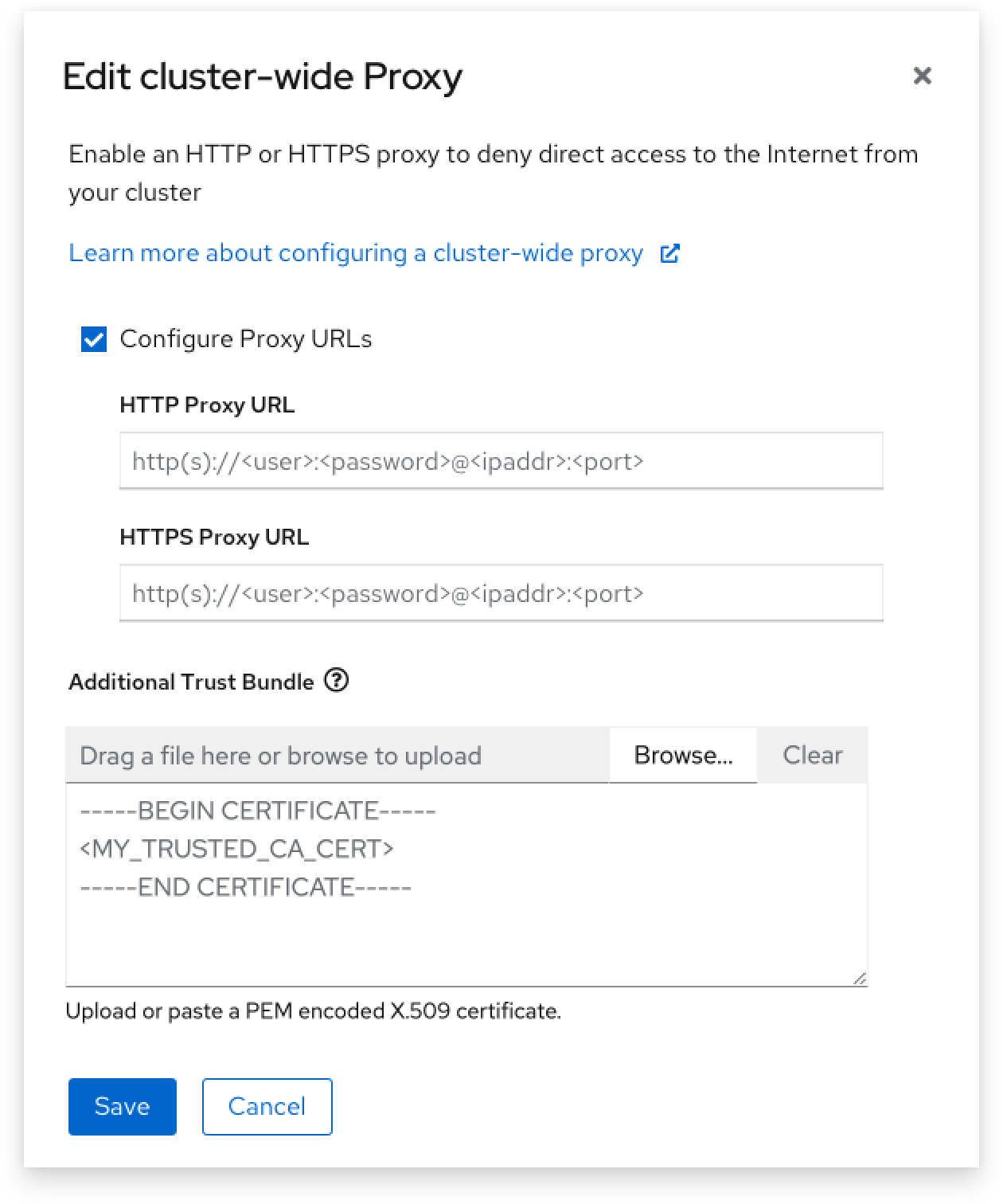
Task: Click the Edit cluster-wide Proxy title
Action: [x=262, y=77]
